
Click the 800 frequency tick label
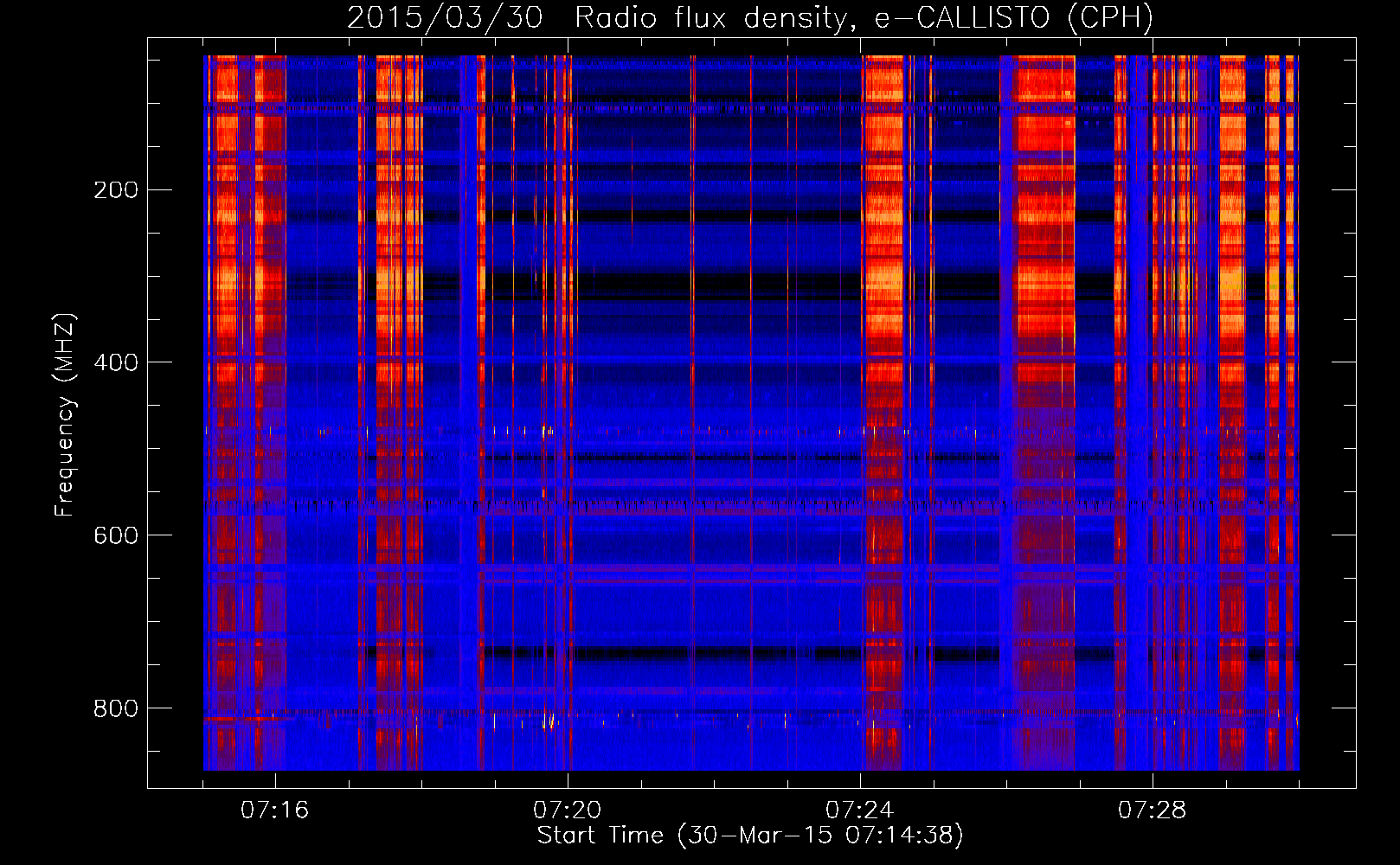(x=116, y=708)
